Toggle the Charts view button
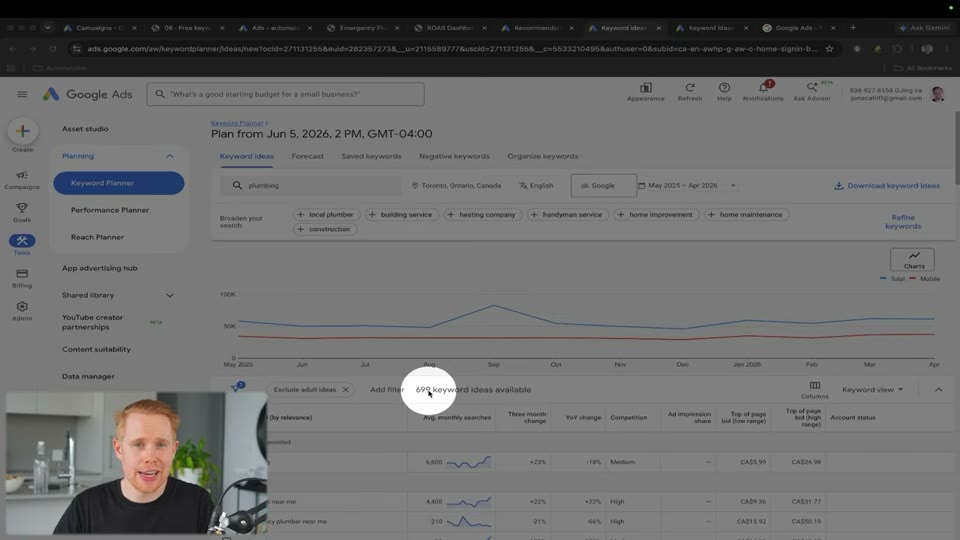 point(912,260)
